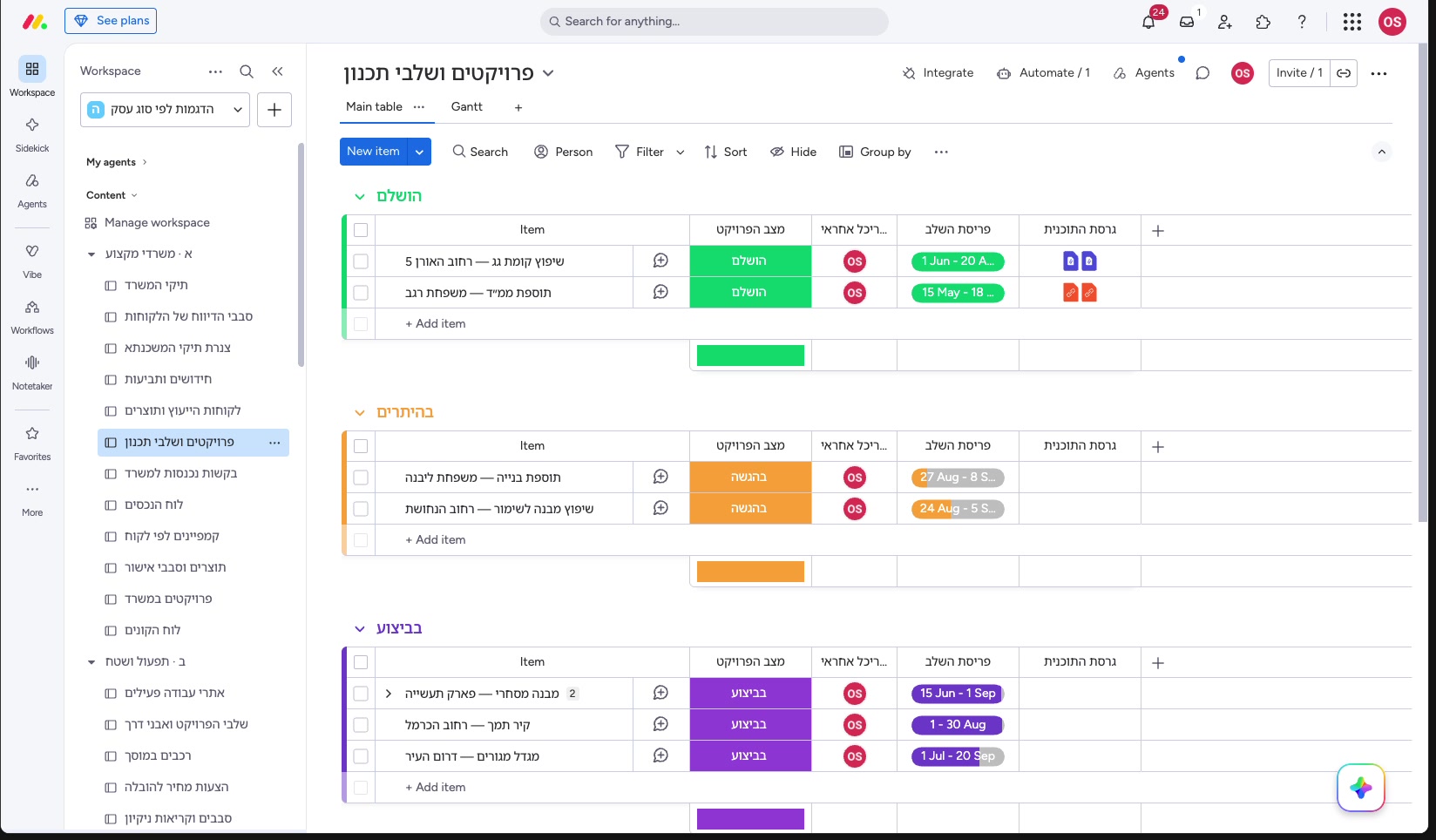1436x840 pixels.
Task: Open the workspace selector dropdown
Action: (x=166, y=110)
